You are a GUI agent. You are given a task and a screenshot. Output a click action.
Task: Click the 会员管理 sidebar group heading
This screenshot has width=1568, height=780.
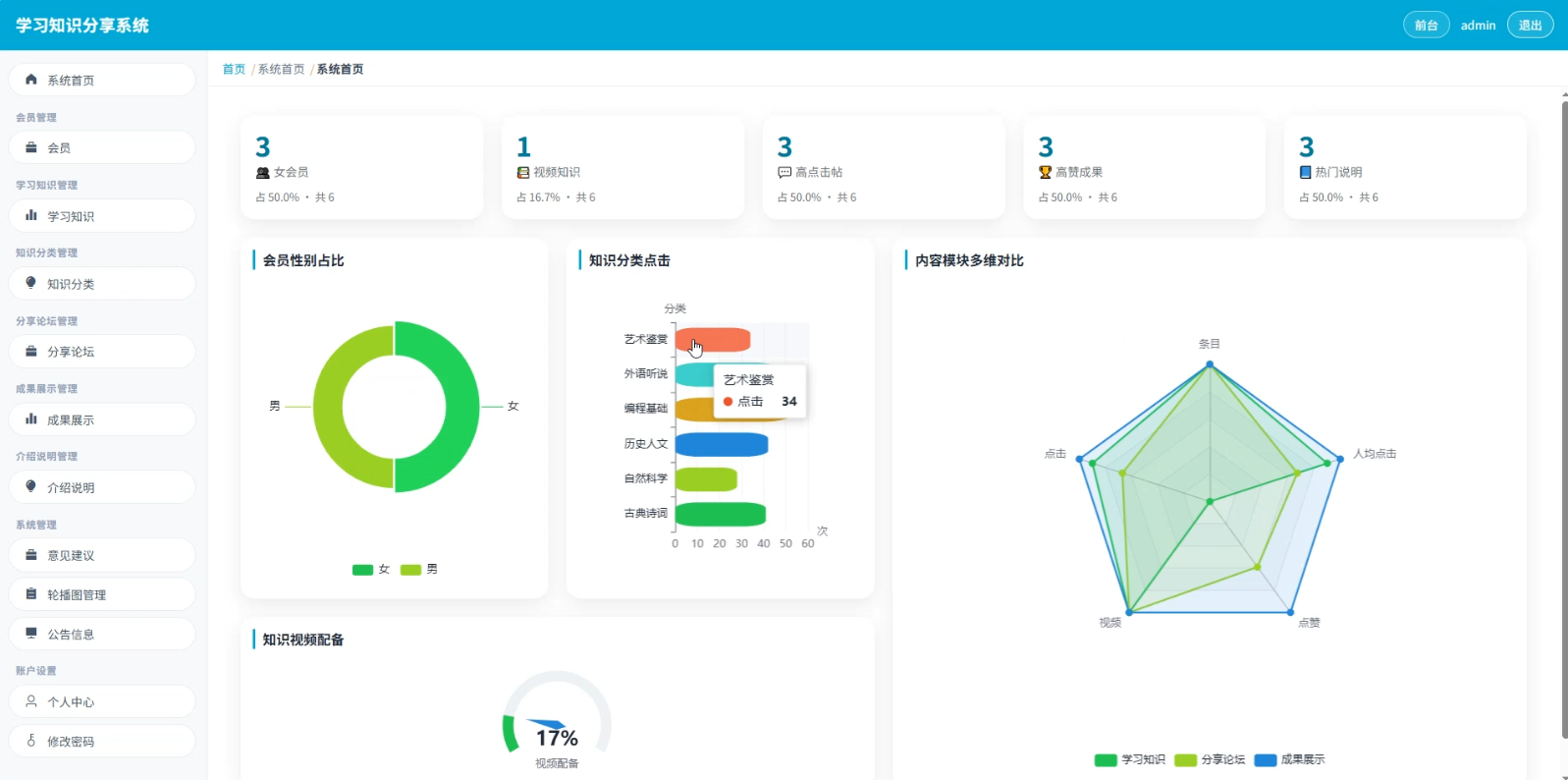(x=36, y=118)
